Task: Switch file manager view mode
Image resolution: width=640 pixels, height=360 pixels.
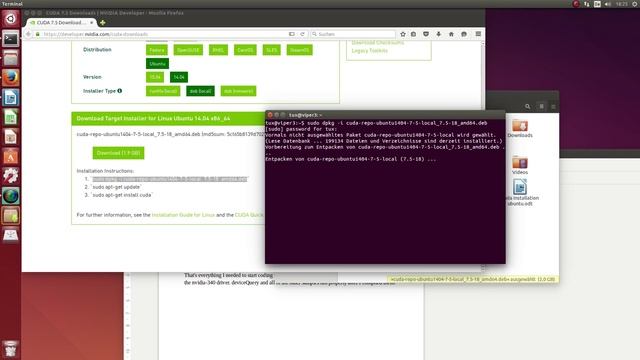Action: [x=542, y=107]
